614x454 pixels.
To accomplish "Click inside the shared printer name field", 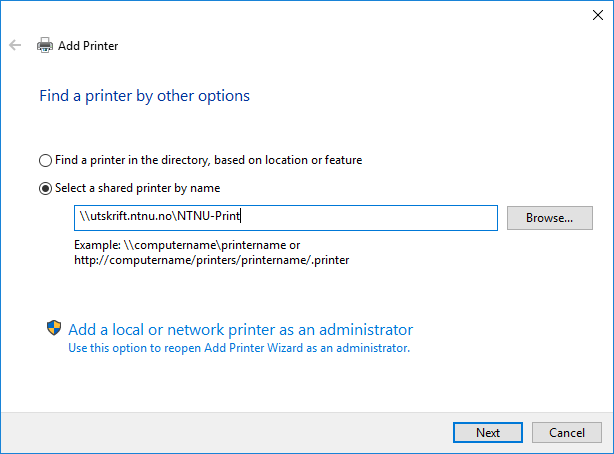I will [286, 218].
